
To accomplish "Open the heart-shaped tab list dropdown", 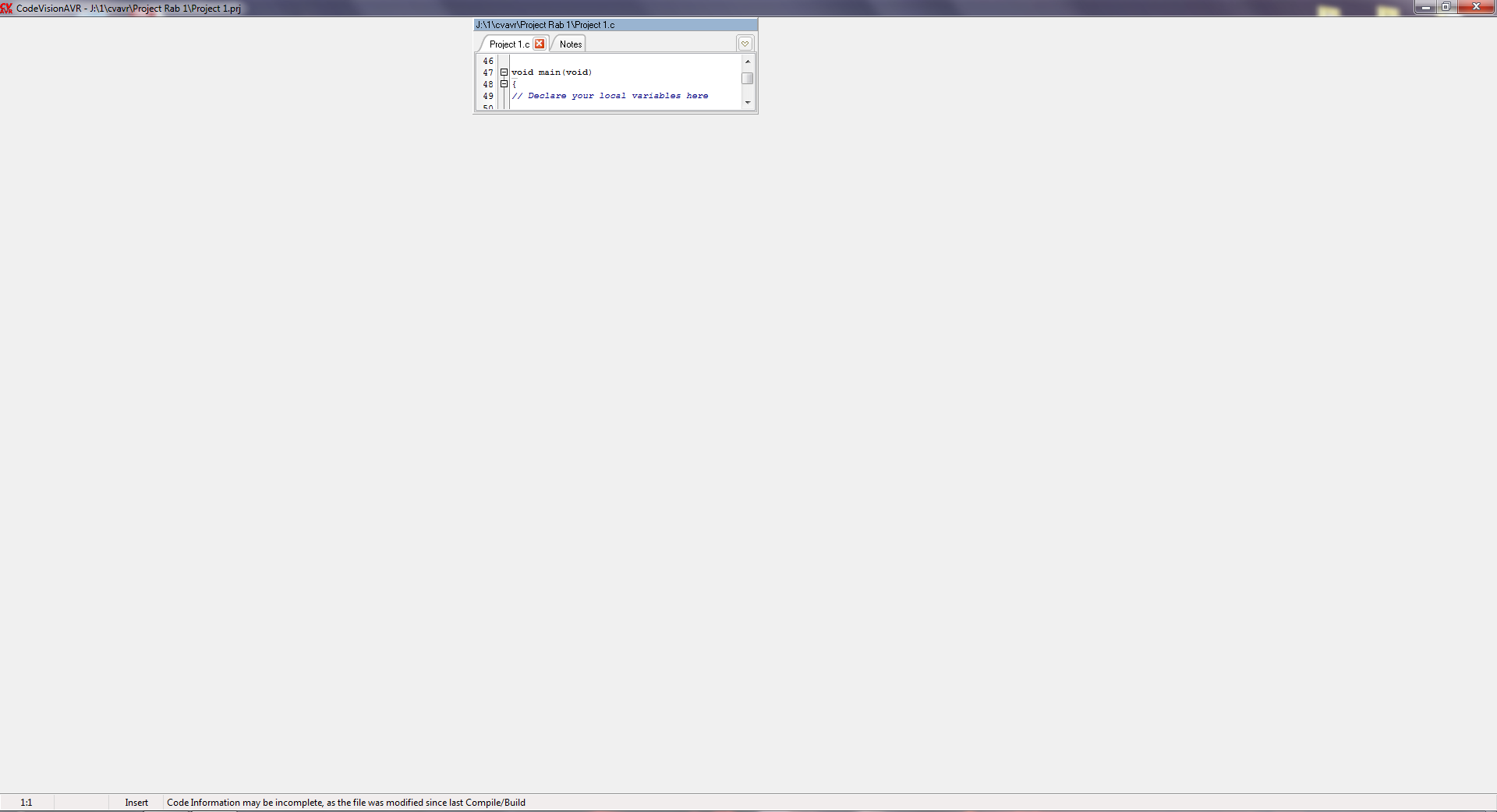I will point(745,44).
